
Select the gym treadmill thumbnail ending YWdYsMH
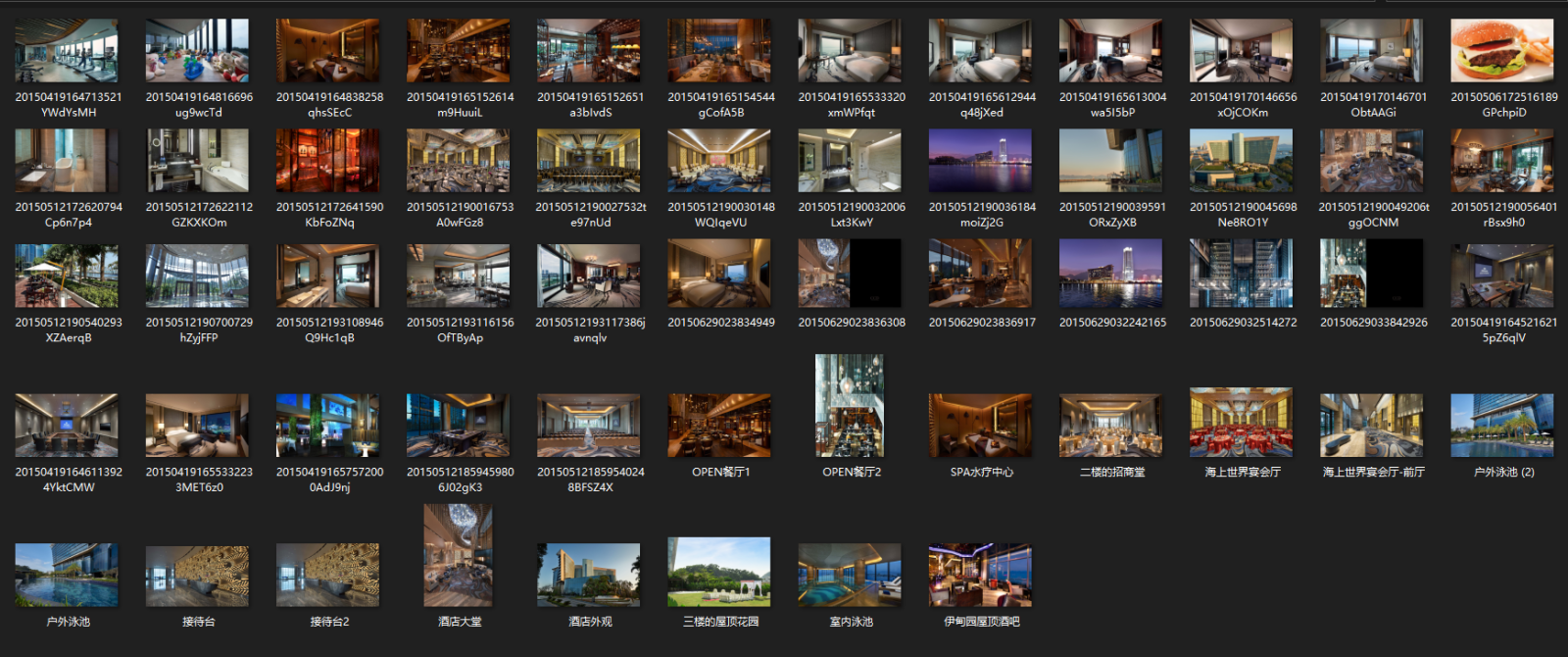click(67, 51)
